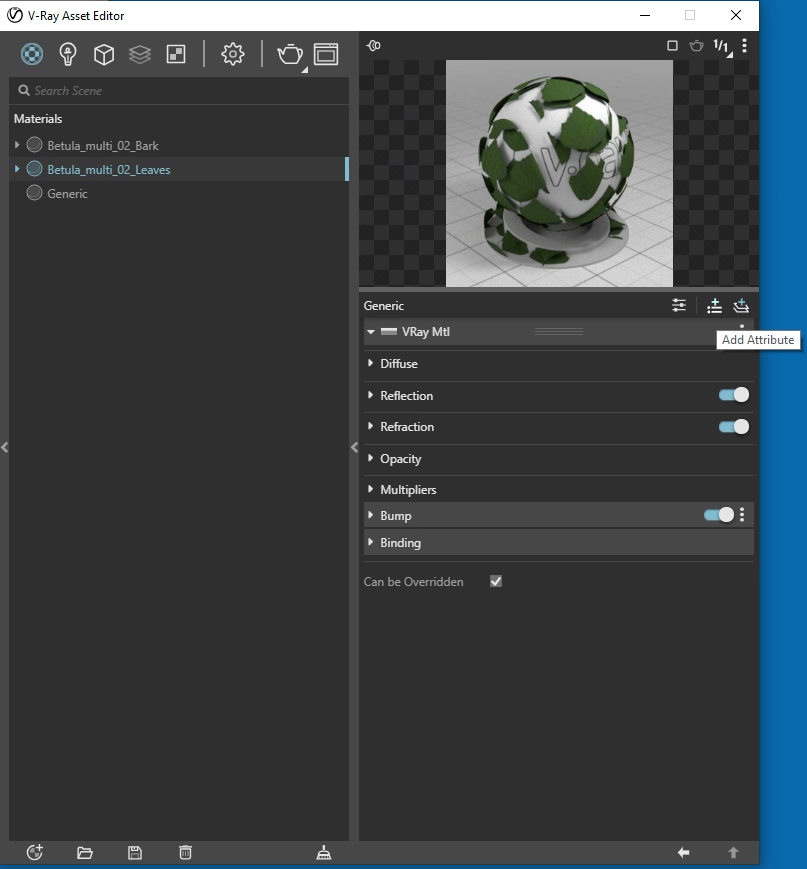Stop the preview render with the square icon

[x=672, y=45]
